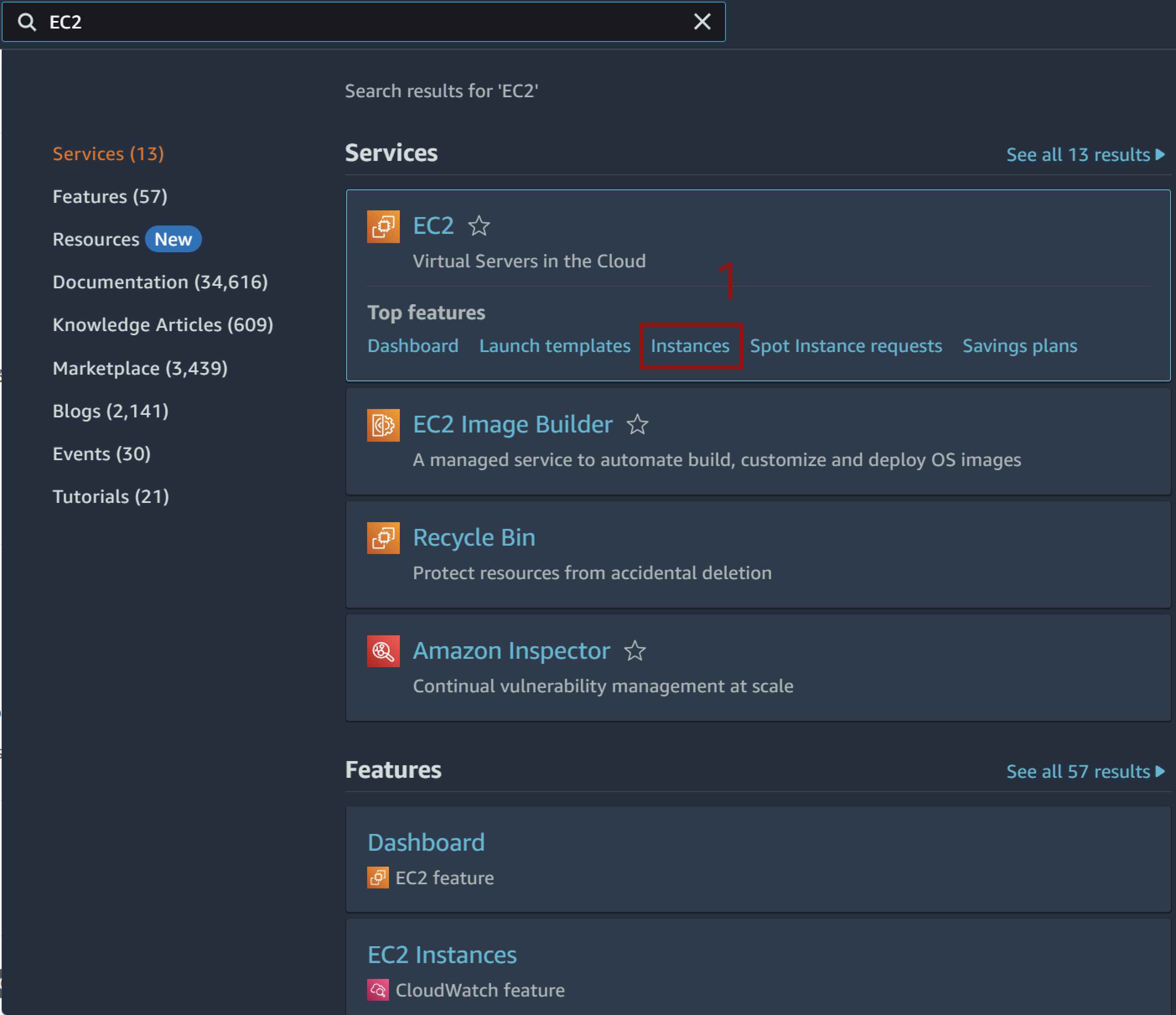Select the Resources New filter
The image size is (1176, 1015).
click(x=127, y=239)
